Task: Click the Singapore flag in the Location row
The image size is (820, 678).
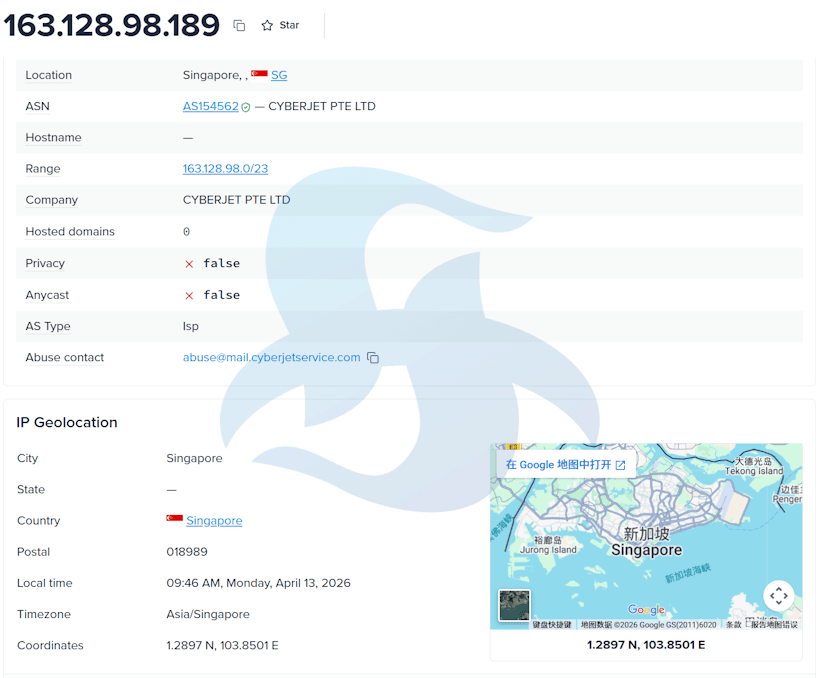Action: coord(259,74)
